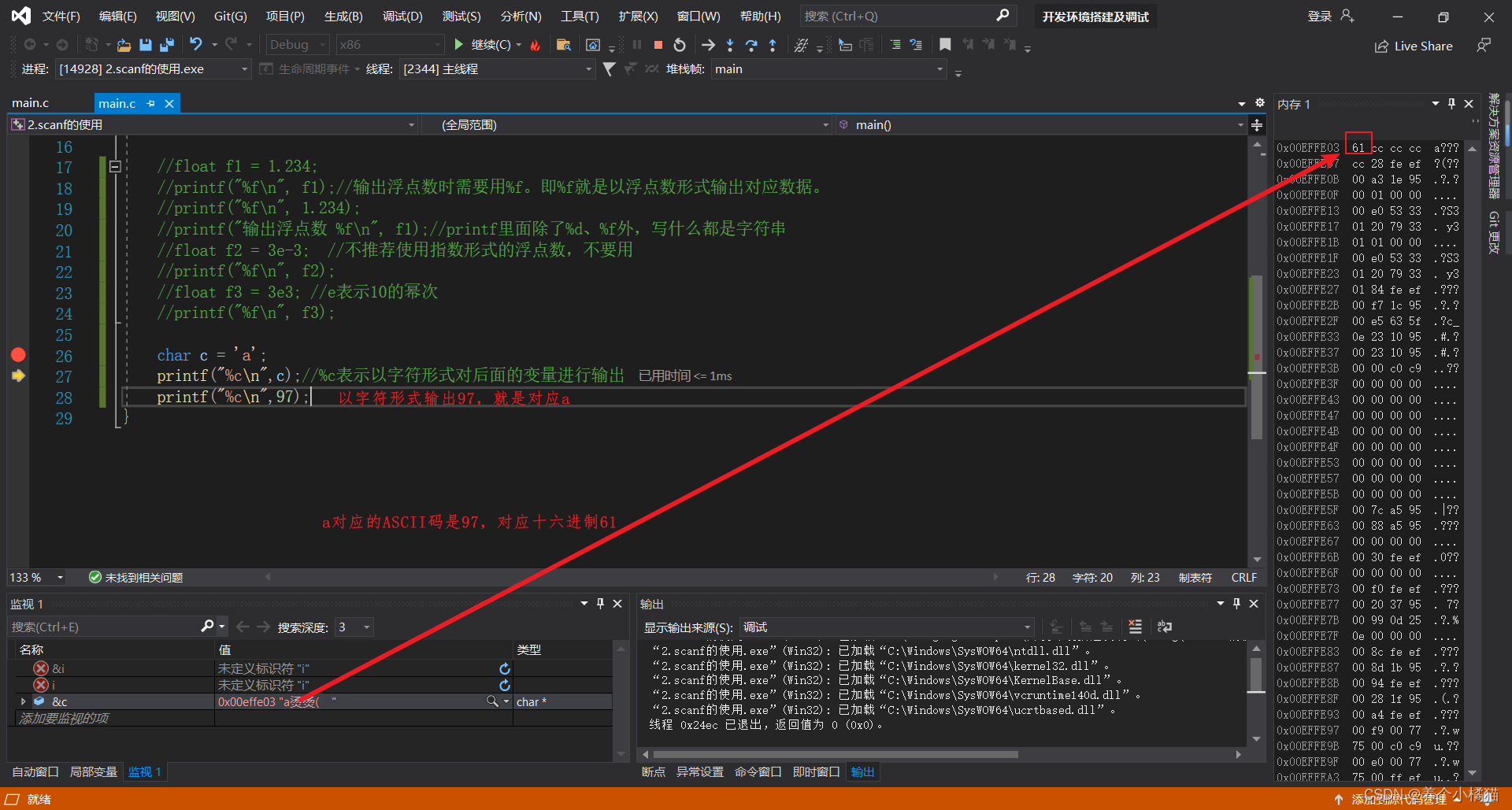Toggle word wrap in the Output panel
The width and height of the screenshot is (1512, 810).
1164,627
